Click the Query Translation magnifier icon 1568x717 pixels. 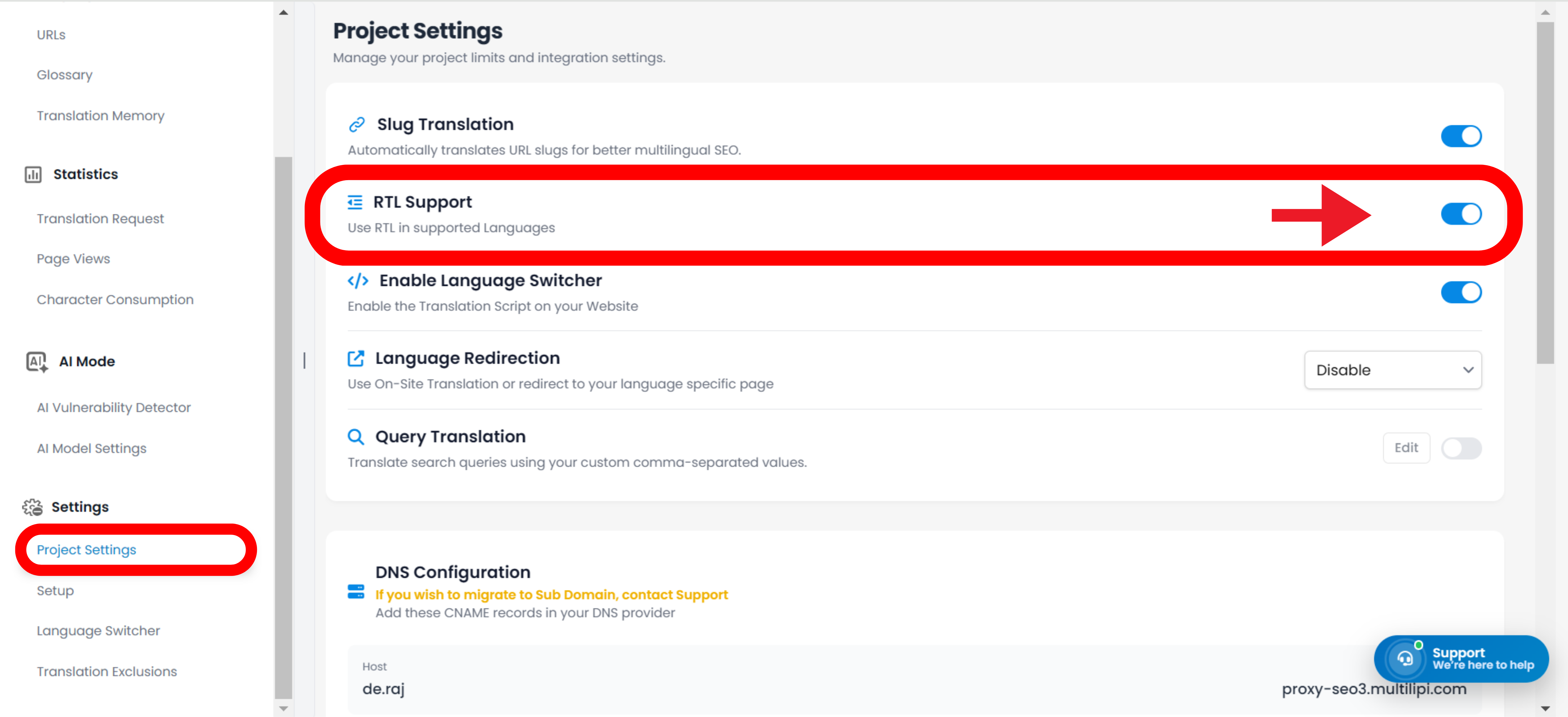pos(356,437)
